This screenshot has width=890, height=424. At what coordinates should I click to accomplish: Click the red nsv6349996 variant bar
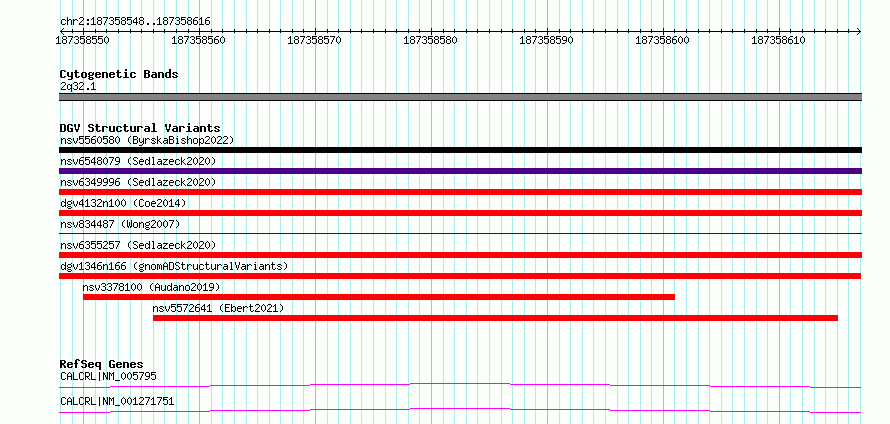460,192
